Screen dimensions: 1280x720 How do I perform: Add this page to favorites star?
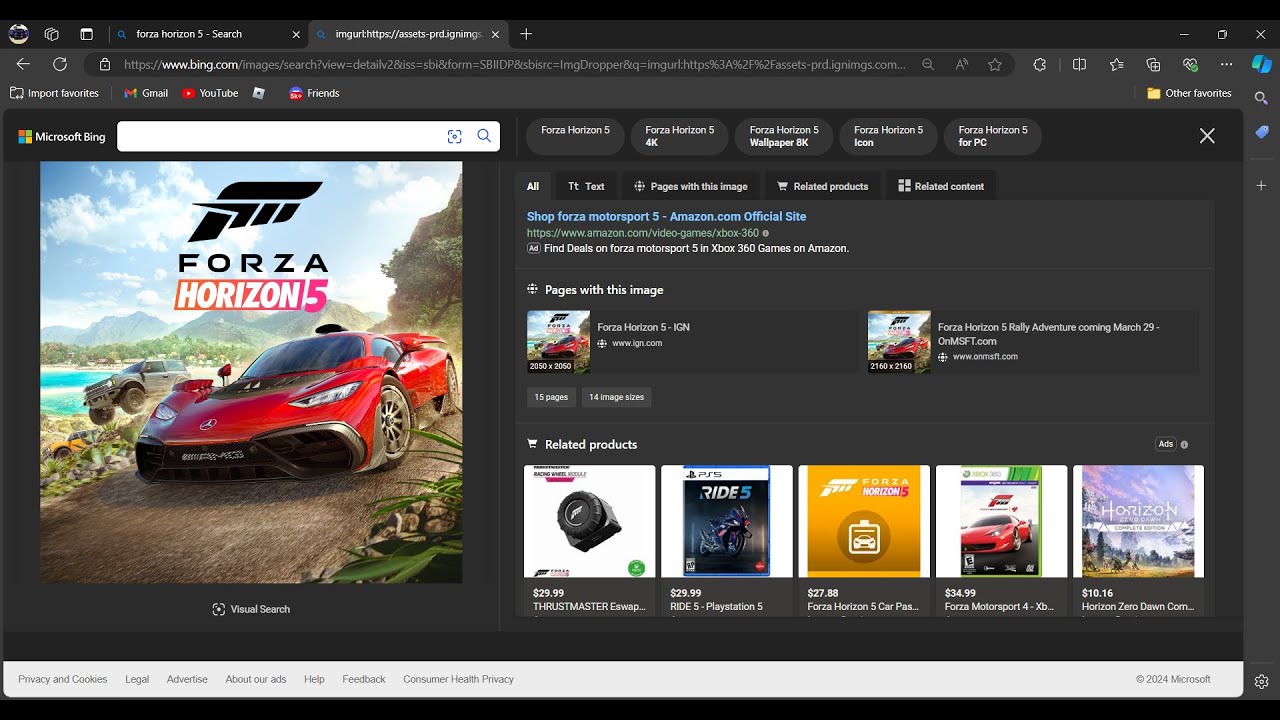click(x=995, y=64)
